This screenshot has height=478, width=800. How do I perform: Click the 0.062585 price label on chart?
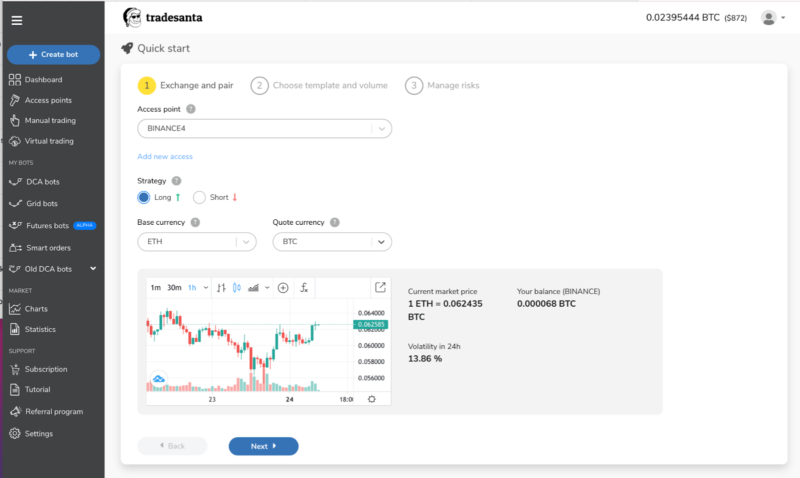(370, 324)
